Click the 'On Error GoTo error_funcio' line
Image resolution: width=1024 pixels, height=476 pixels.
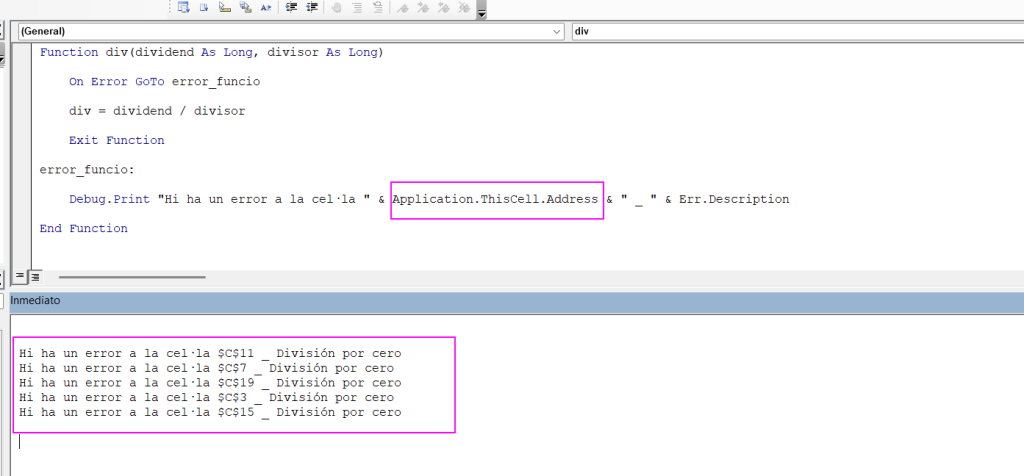(165, 82)
